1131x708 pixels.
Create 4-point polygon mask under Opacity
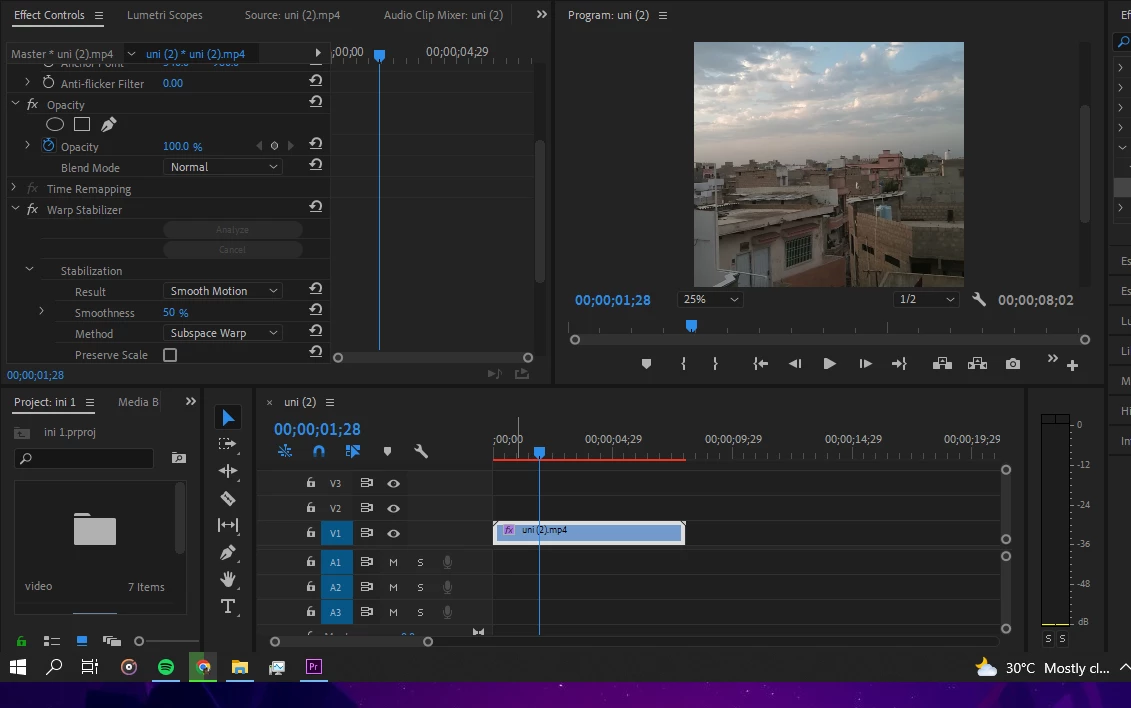[x=82, y=125]
